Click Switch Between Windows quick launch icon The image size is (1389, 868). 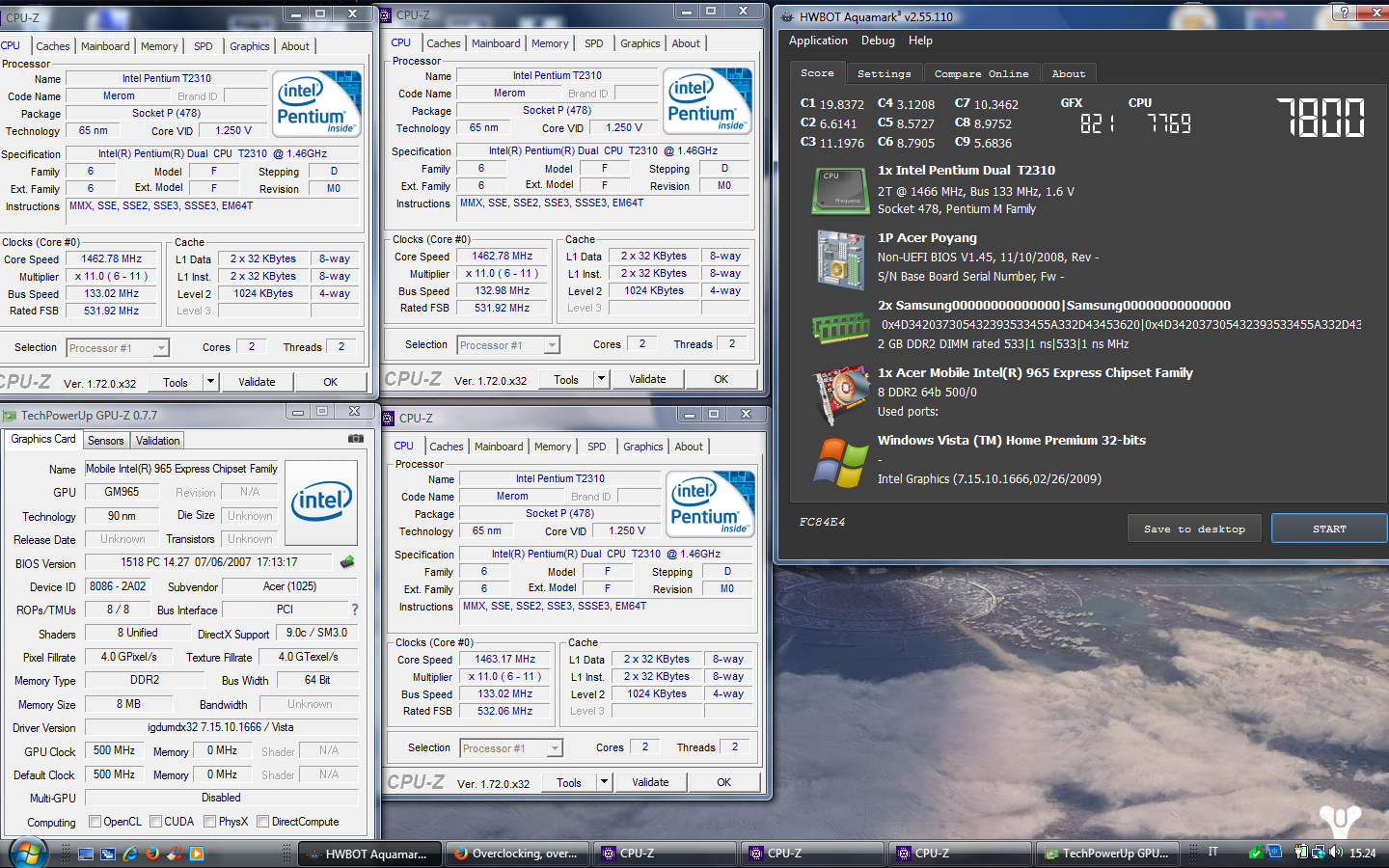108,854
